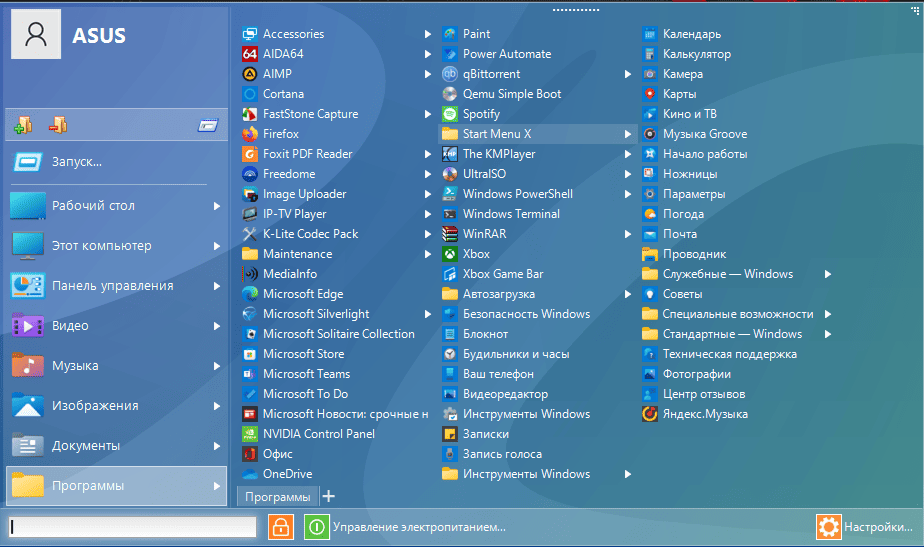Screen dimensions: 924x547
Task: Click the OneDrive cloud icon
Action: 250,474
